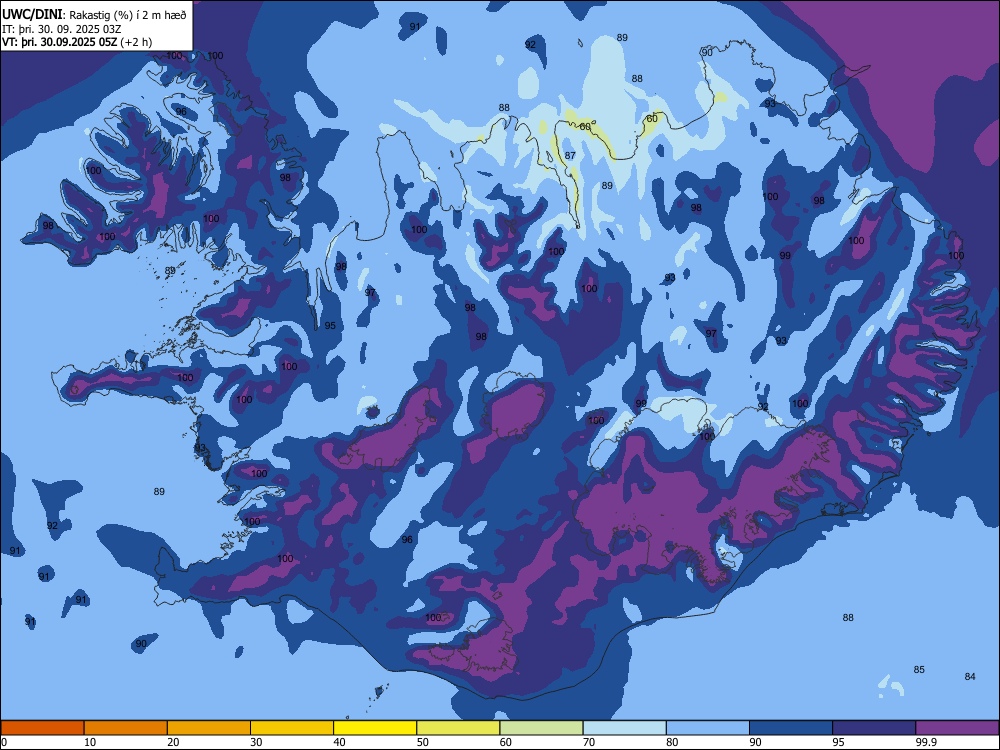Click the title 'UWC/DINI: Rakastig (%) í 2 m hæð'
The image size is (1000, 750).
(94, 15)
